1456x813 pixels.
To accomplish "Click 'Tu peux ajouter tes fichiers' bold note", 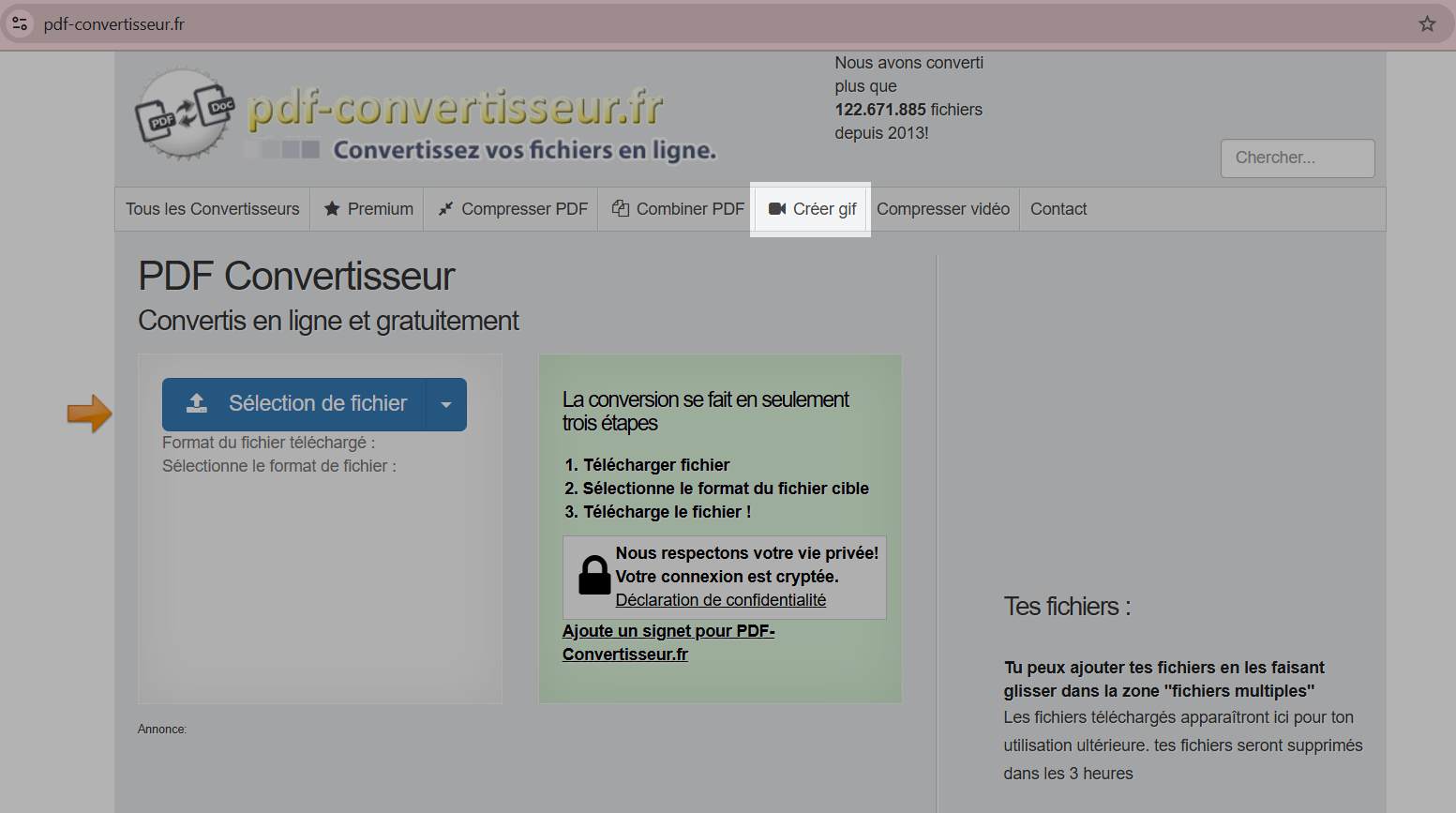I will click(x=1164, y=679).
